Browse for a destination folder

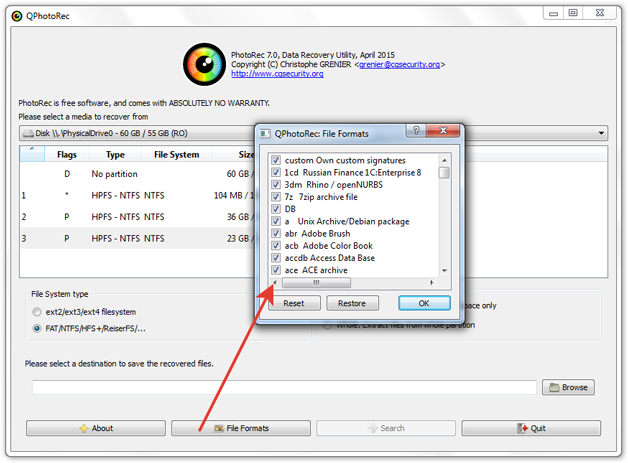pos(568,387)
